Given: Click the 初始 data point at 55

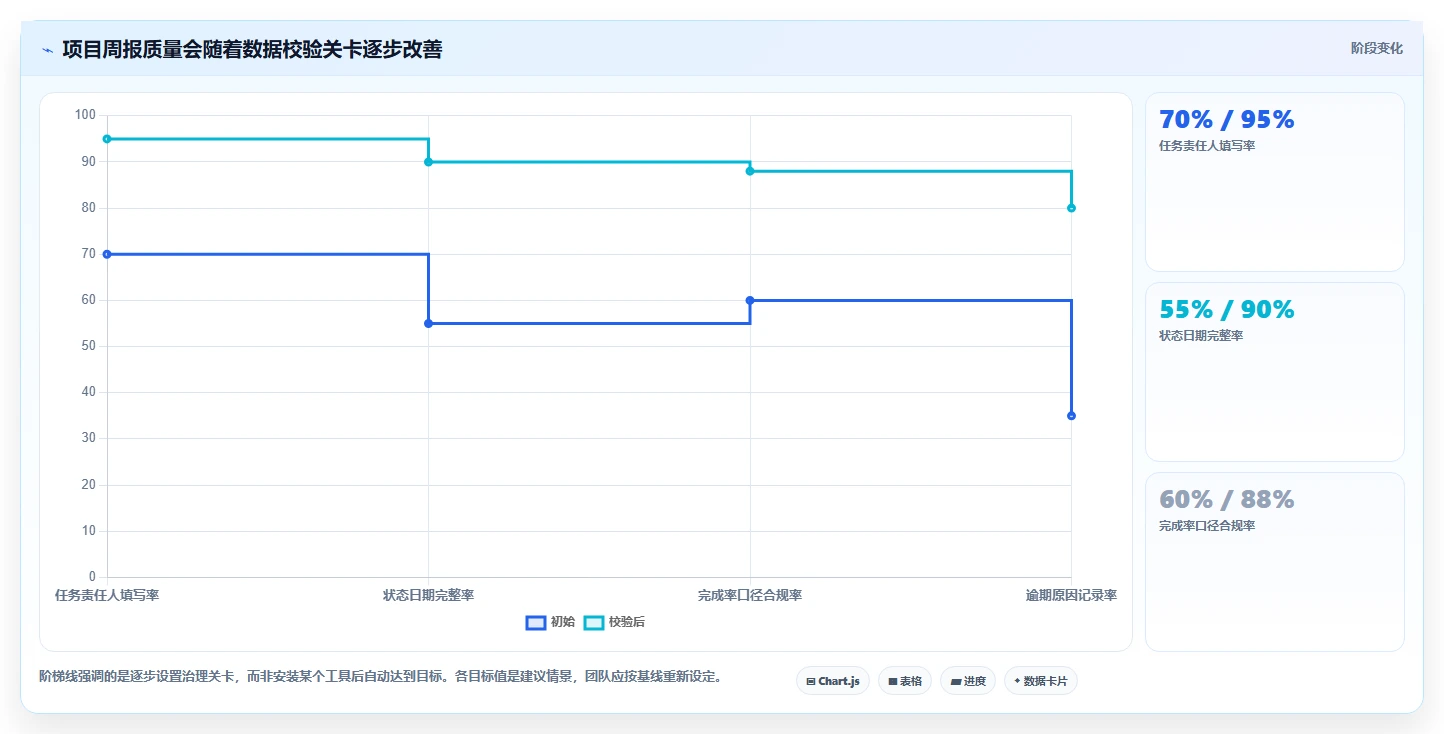Looking at the screenshot, I should pyautogui.click(x=428, y=323).
